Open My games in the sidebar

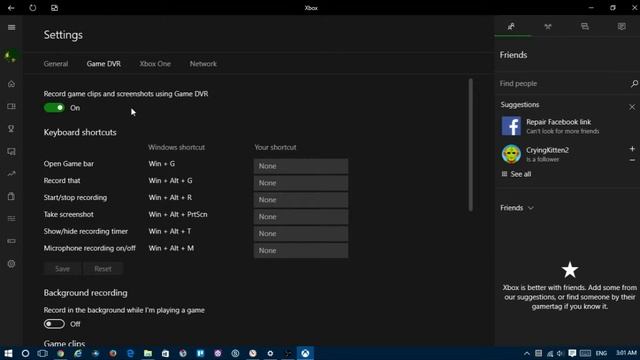(x=11, y=107)
